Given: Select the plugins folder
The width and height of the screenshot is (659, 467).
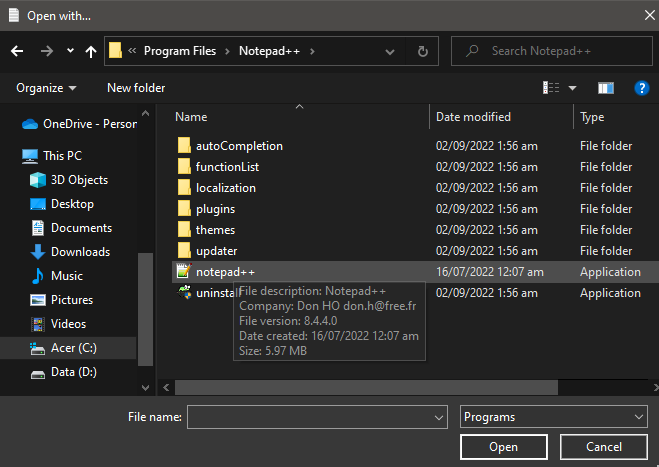Looking at the screenshot, I should click(215, 209).
